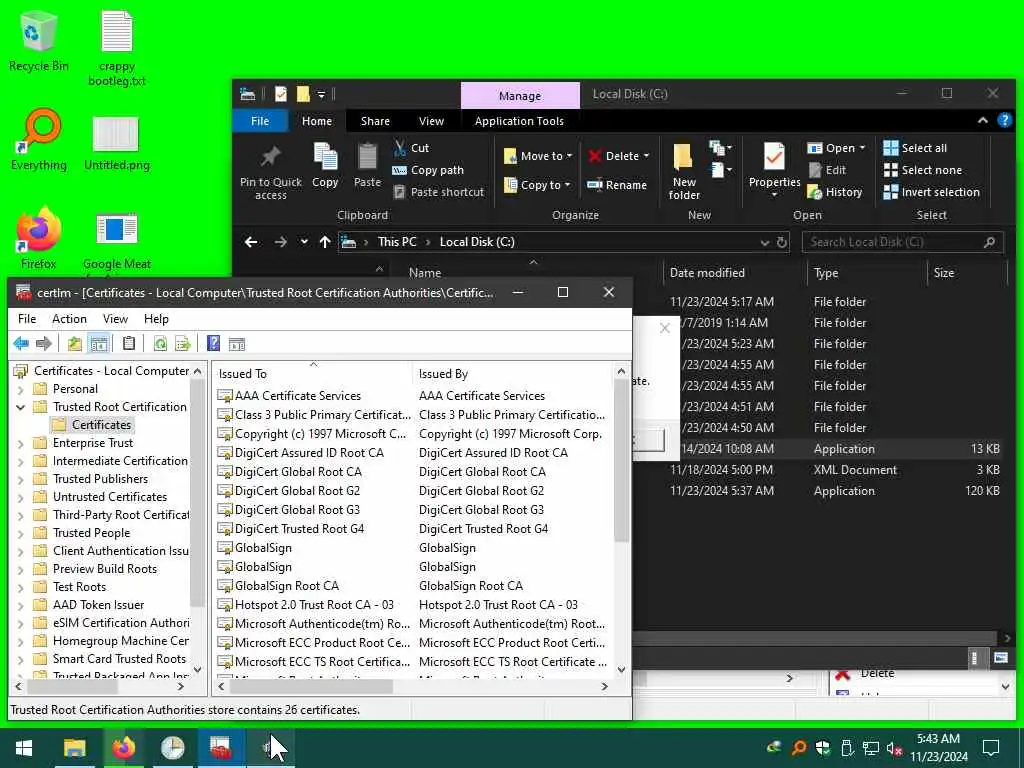The image size is (1024, 768).
Task: Click the refresh icon in Explorer address bar
Action: [x=782, y=243]
